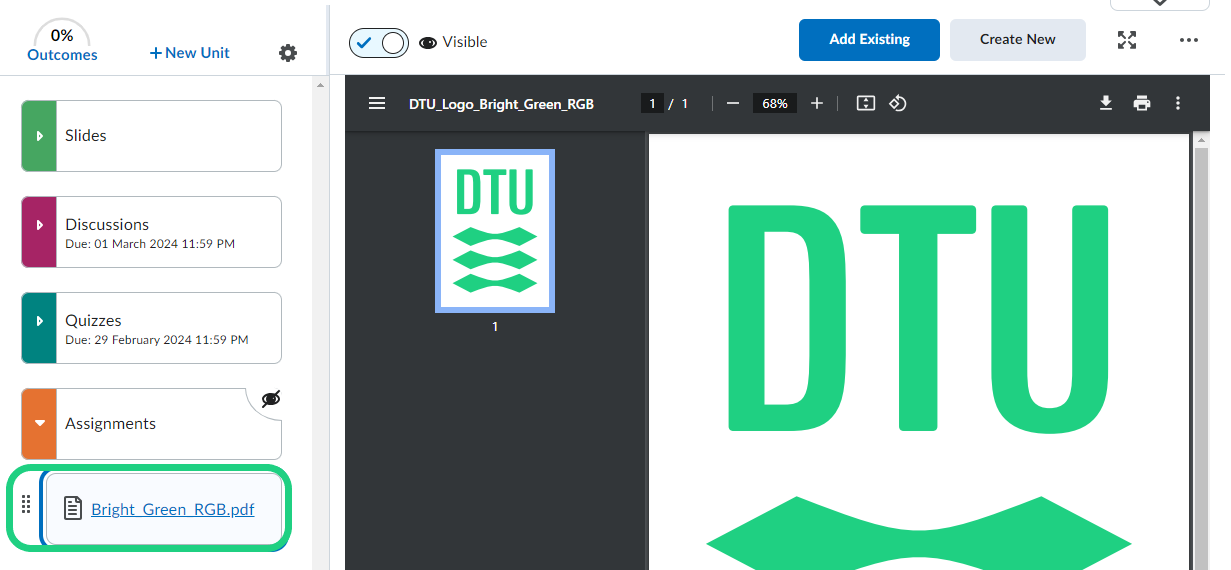This screenshot has width=1231, height=570.
Task: Open the top-right more options menu
Action: point(1188,40)
